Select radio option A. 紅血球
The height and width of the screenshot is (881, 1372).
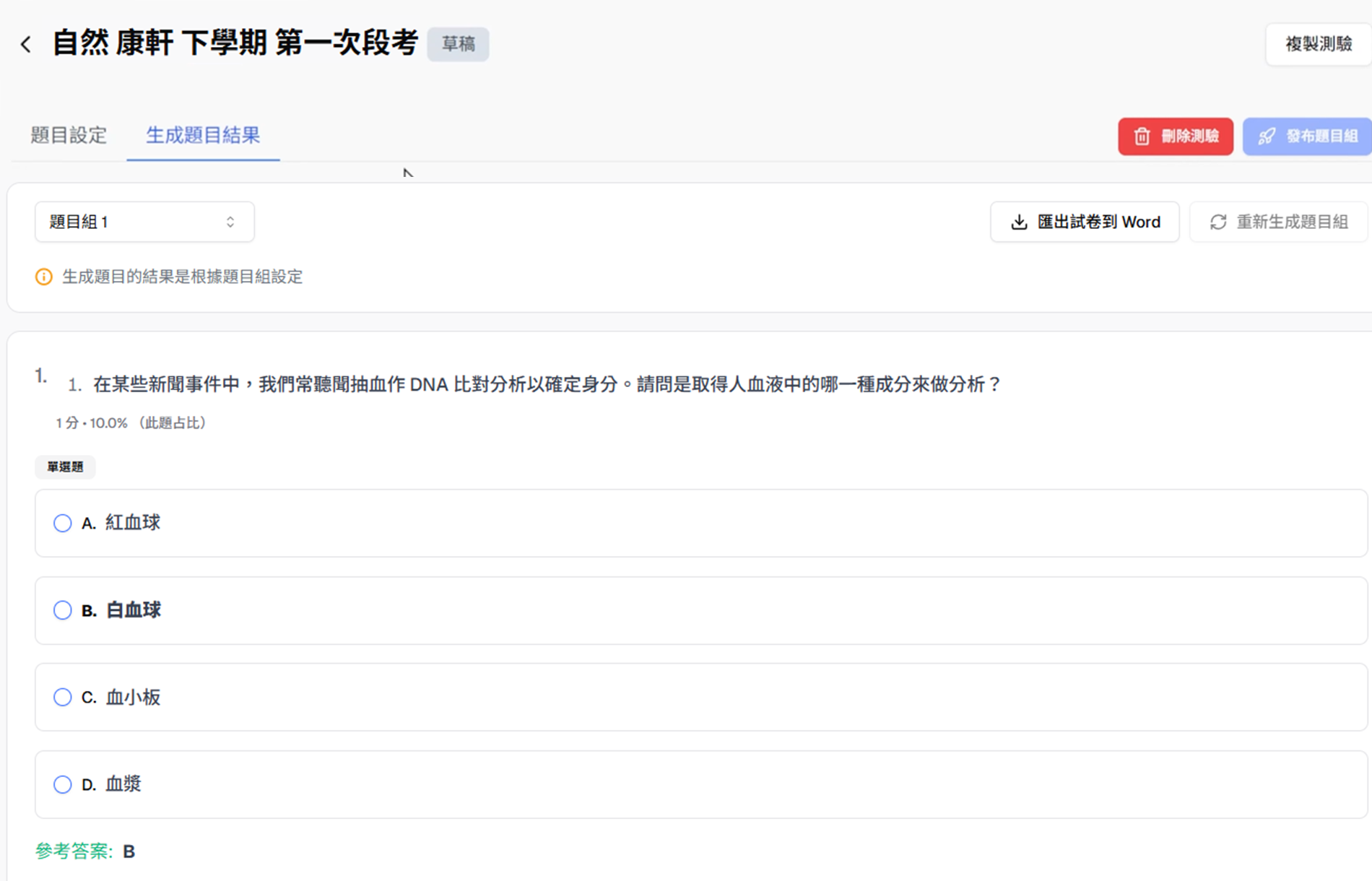(63, 523)
